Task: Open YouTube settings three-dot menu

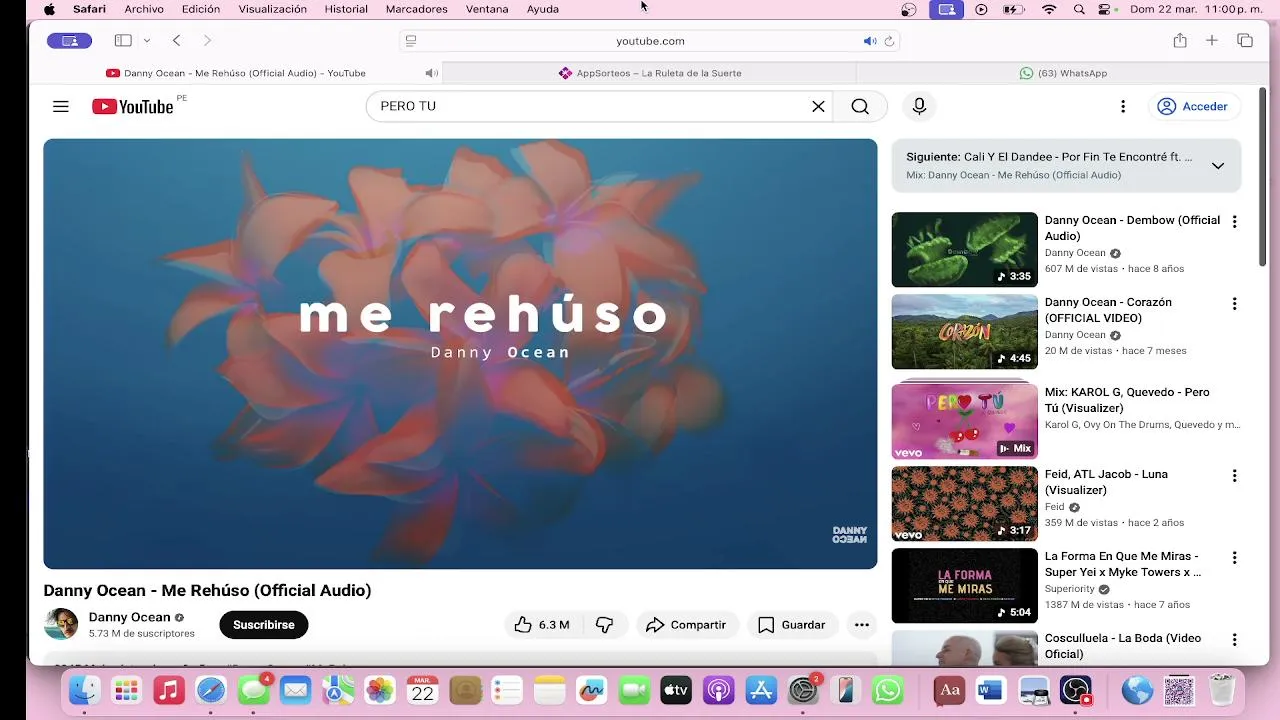Action: click(x=1123, y=106)
